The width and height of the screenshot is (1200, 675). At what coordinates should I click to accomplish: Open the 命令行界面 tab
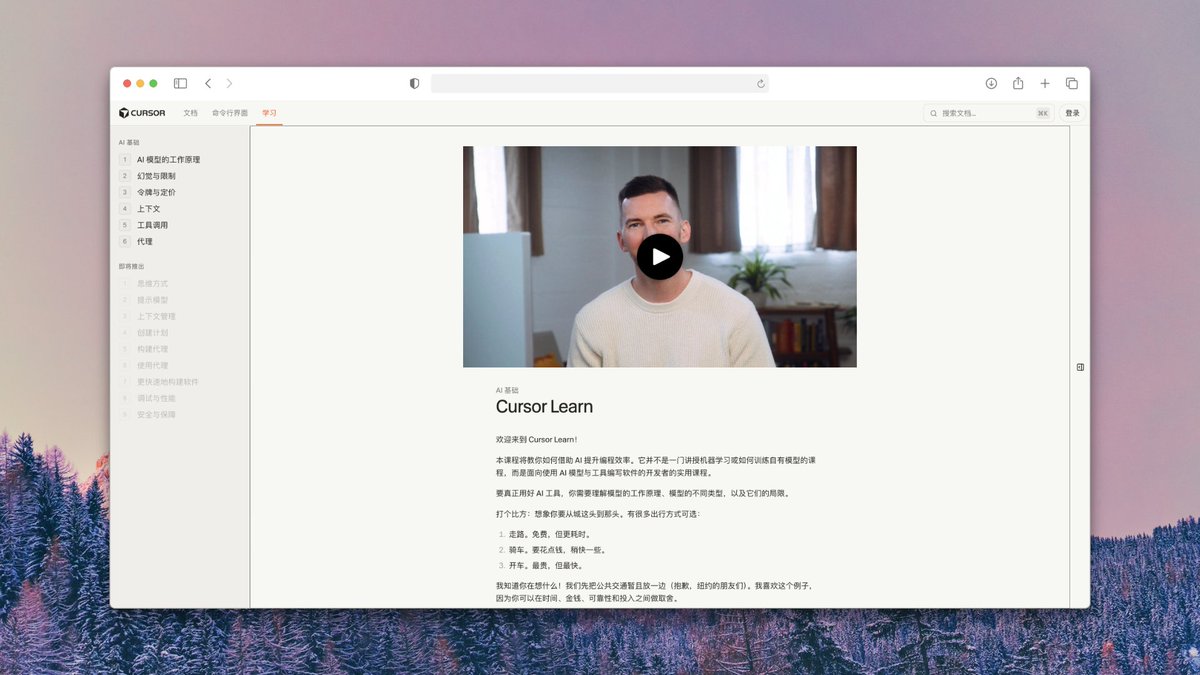coord(230,113)
